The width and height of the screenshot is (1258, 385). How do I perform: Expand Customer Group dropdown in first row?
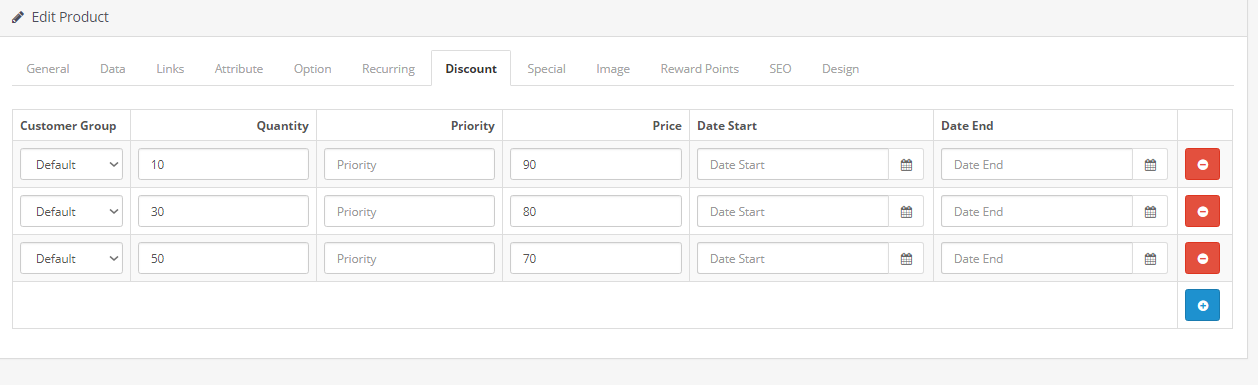(72, 164)
